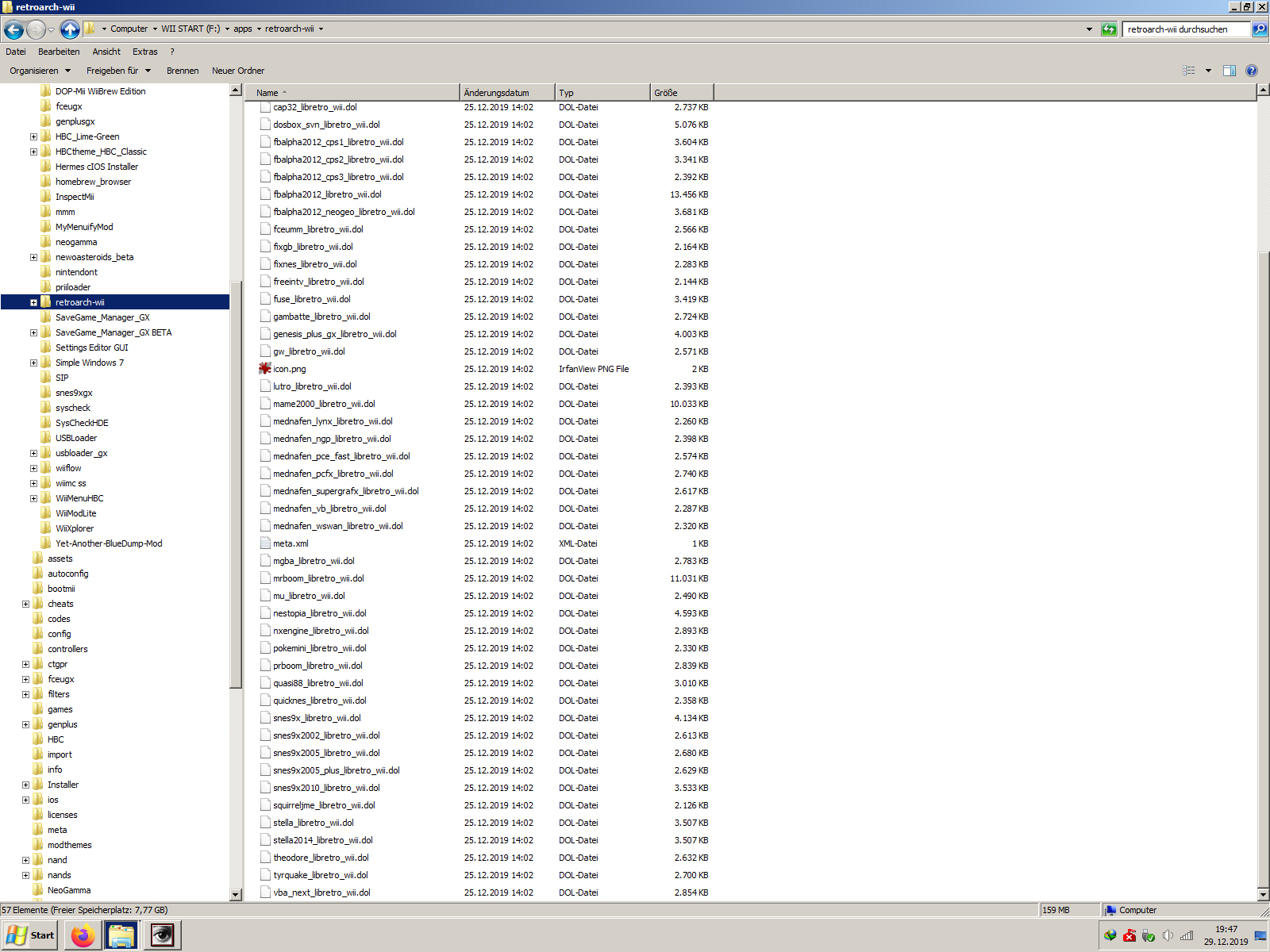This screenshot has height=952, width=1270.
Task: Open the Extras menu
Action: pyautogui.click(x=145, y=52)
